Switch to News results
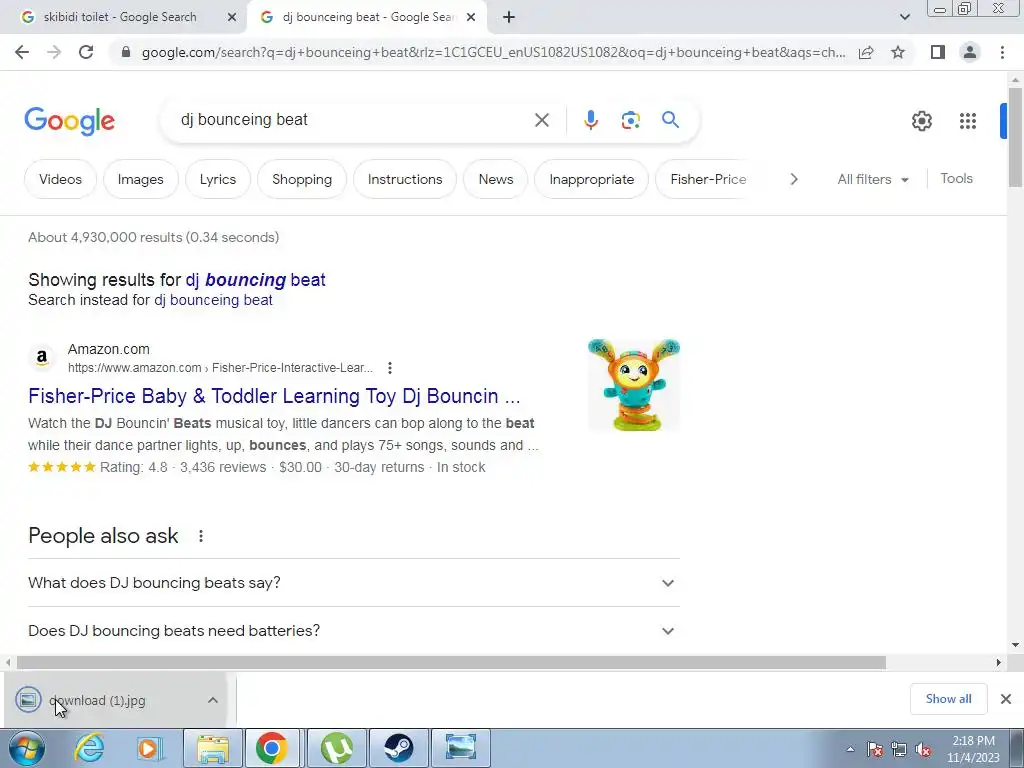This screenshot has width=1024, height=768. (x=496, y=179)
